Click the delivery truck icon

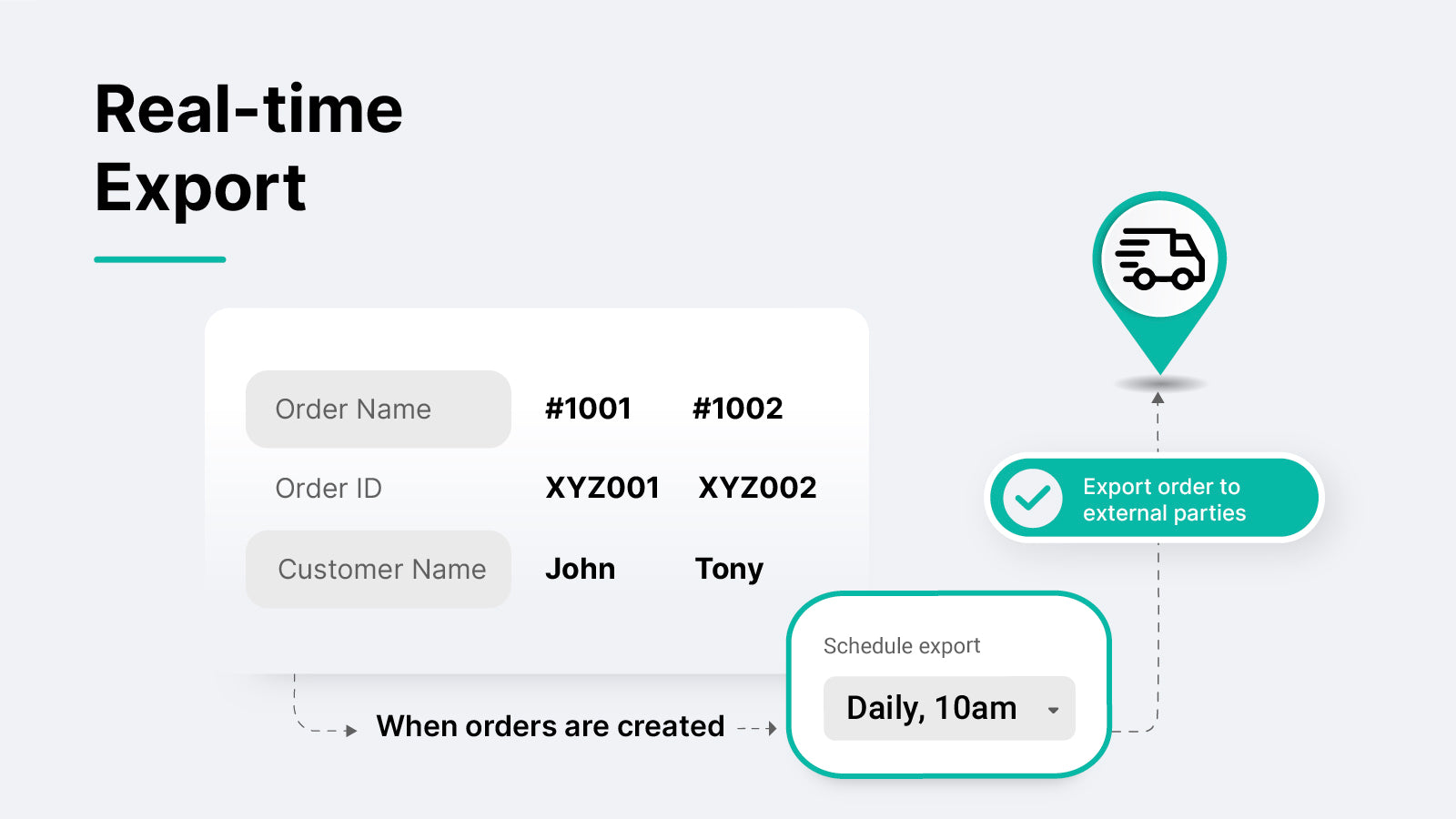[1160, 259]
